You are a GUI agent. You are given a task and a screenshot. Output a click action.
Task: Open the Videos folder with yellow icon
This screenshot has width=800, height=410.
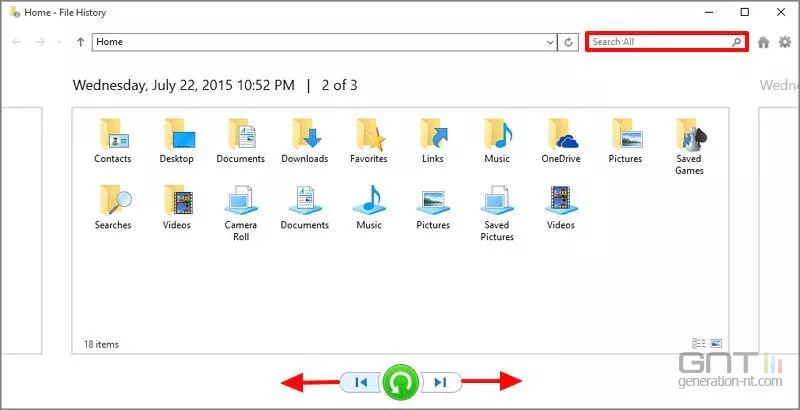click(x=177, y=208)
